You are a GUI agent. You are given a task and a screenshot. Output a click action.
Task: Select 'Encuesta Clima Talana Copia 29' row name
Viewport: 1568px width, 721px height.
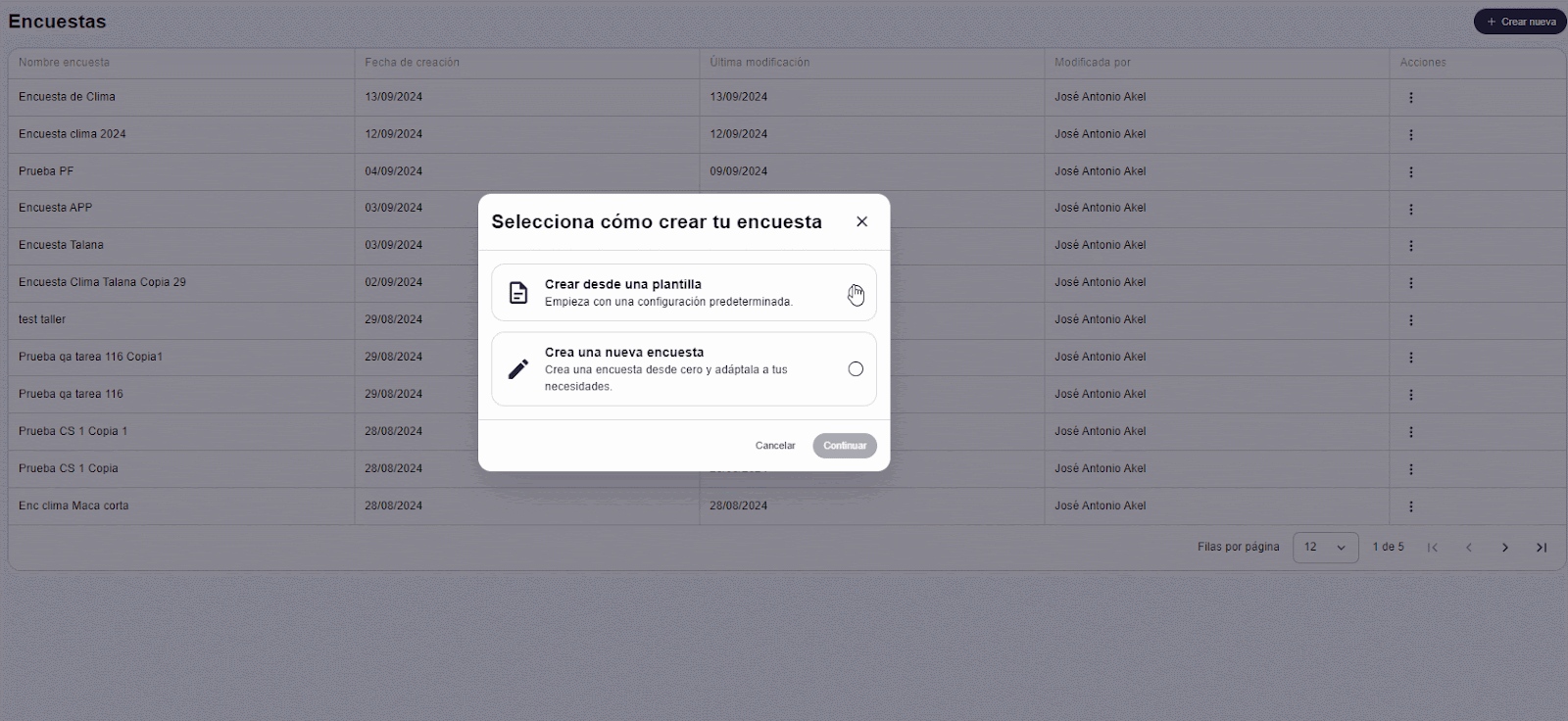102,282
